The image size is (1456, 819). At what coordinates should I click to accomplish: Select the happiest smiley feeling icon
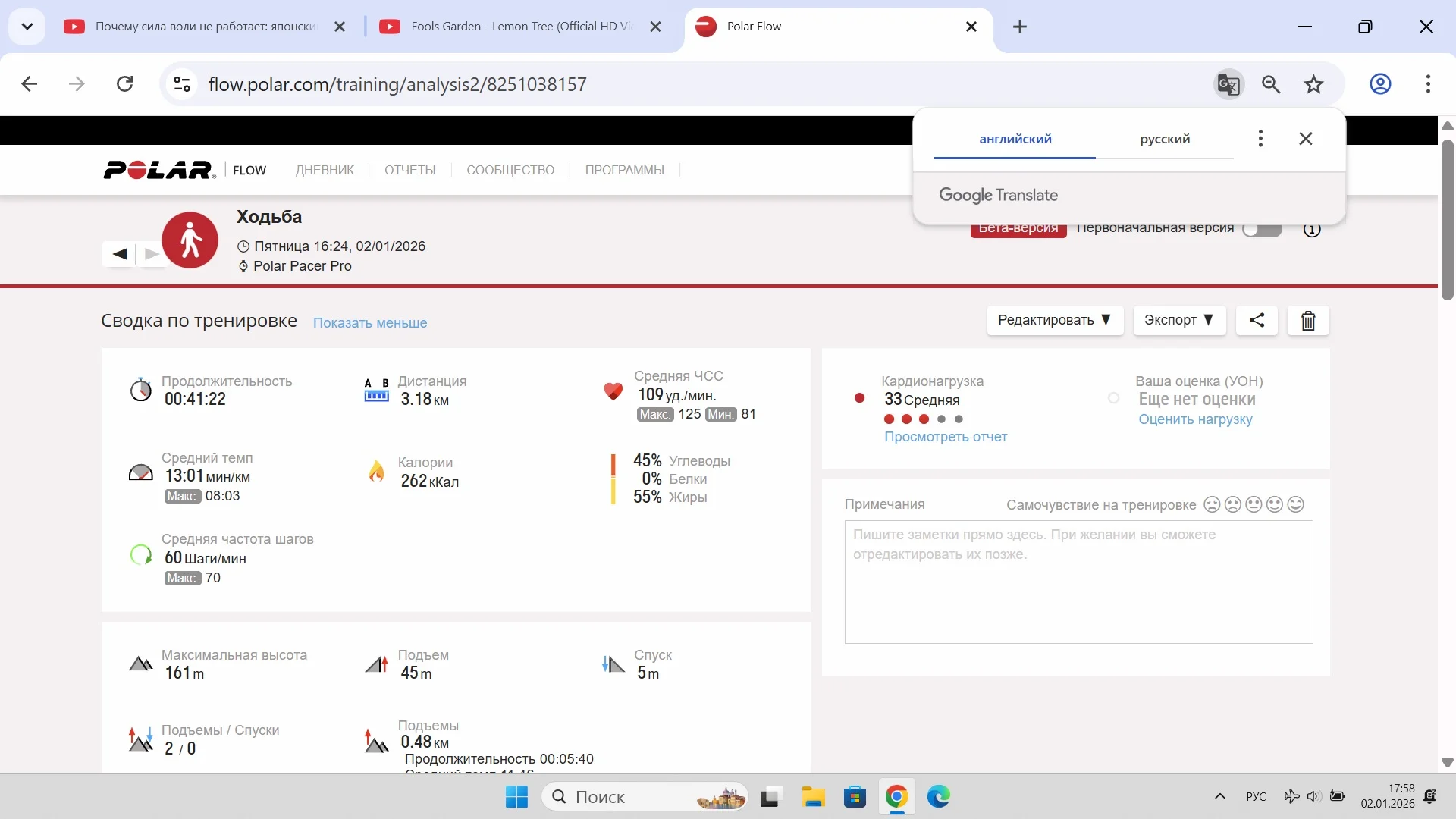point(1296,505)
